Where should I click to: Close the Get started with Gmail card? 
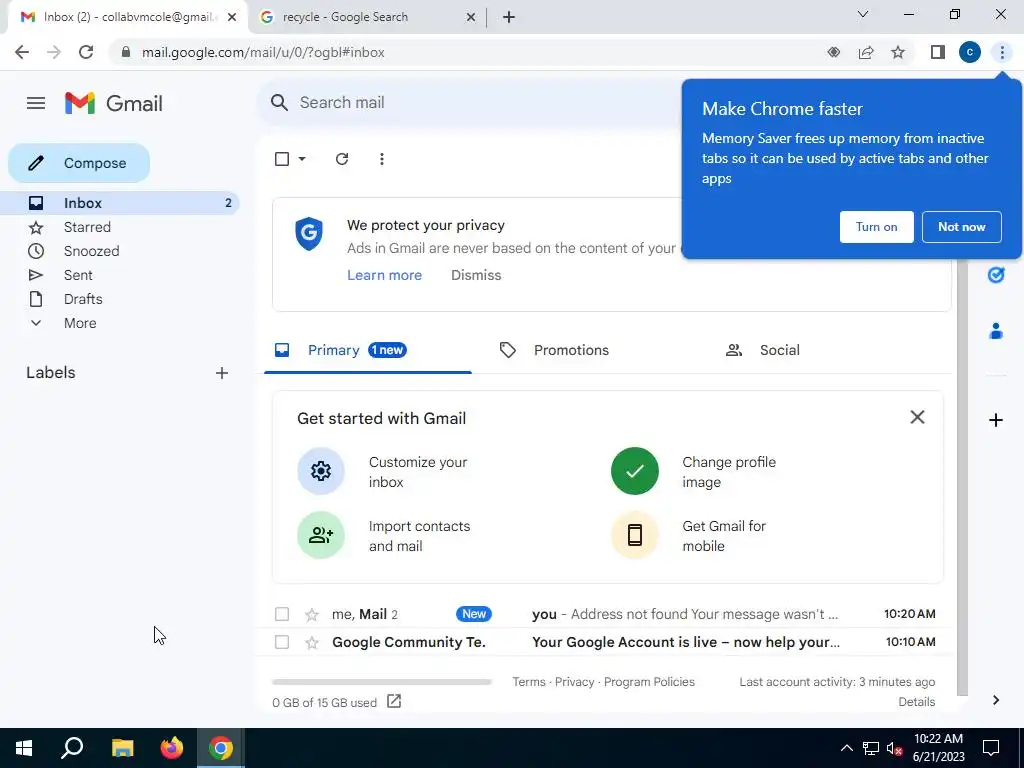click(918, 417)
